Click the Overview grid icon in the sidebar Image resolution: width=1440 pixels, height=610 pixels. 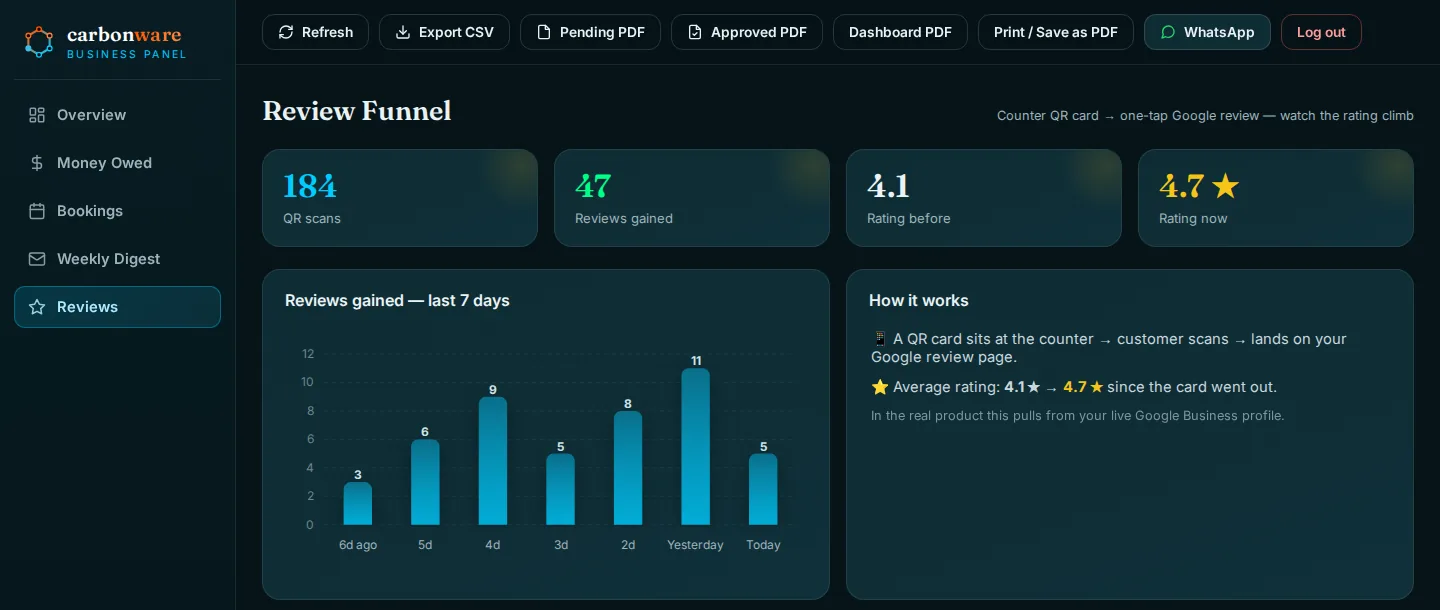pos(37,115)
